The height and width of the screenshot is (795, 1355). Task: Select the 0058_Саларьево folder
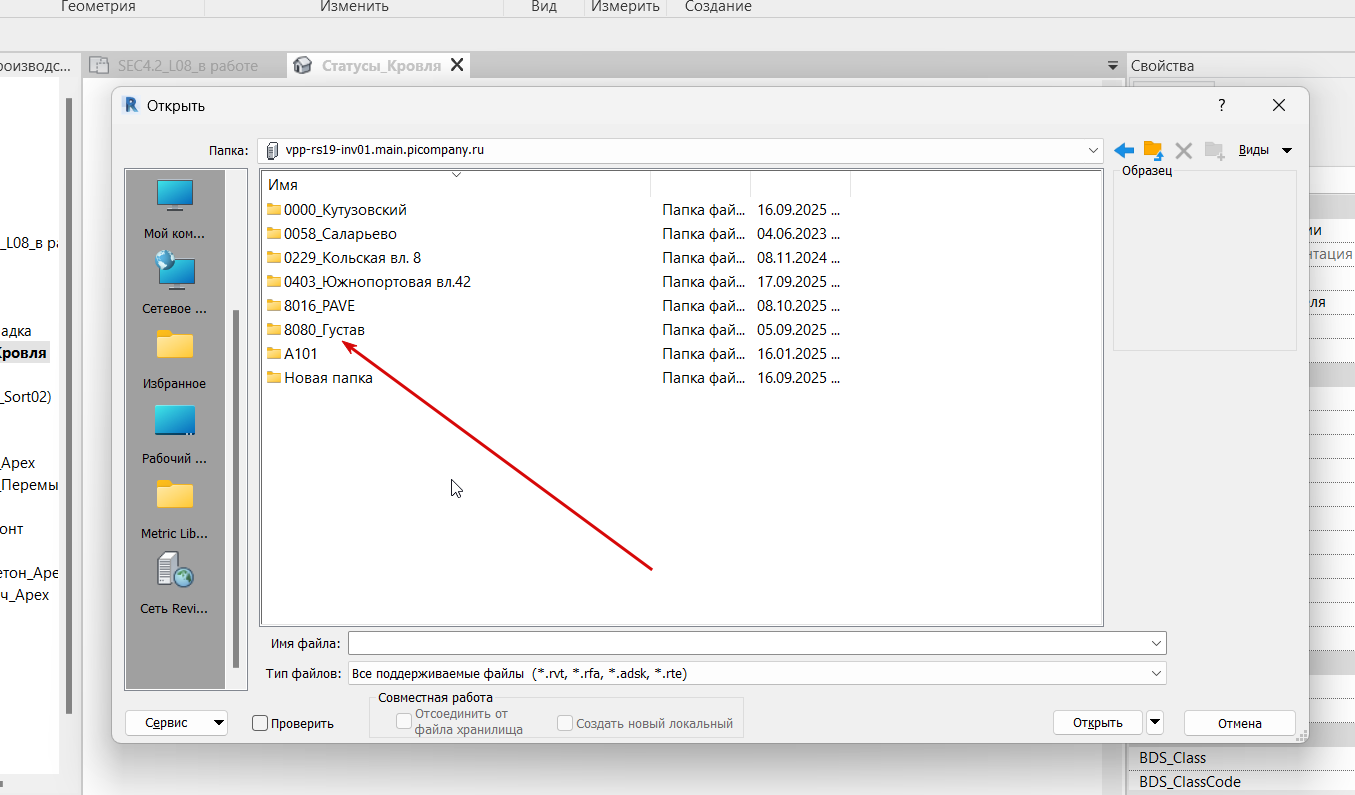(340, 234)
